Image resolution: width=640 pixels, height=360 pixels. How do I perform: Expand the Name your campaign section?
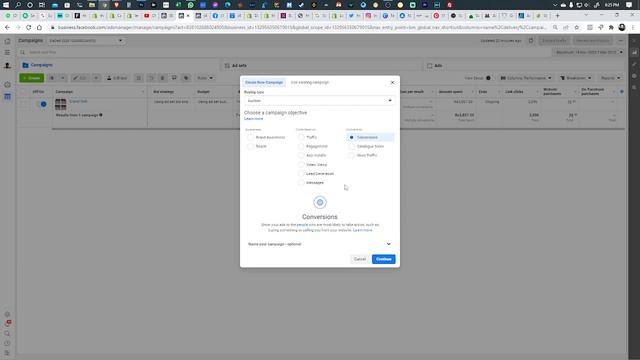point(320,244)
